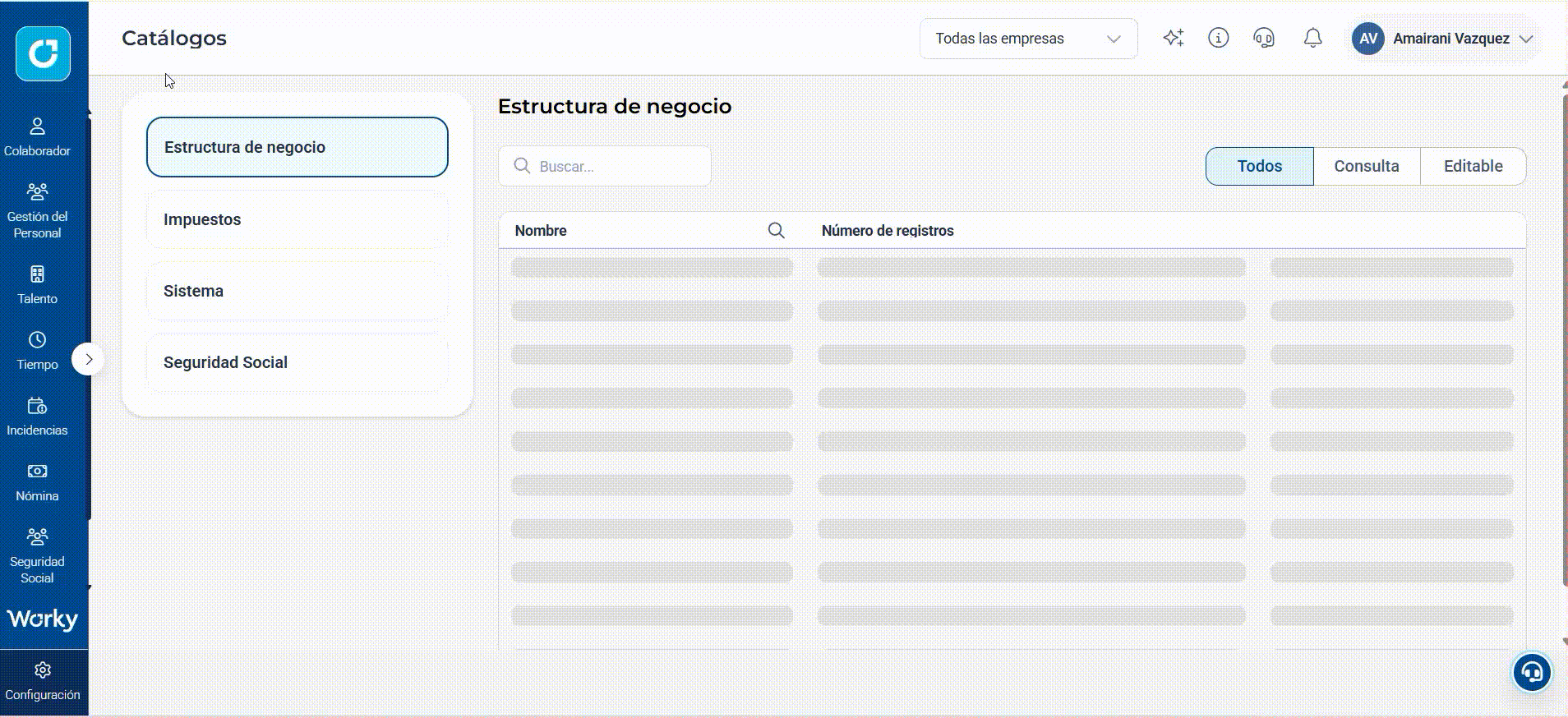Click the support headset icon in header

click(1264, 38)
